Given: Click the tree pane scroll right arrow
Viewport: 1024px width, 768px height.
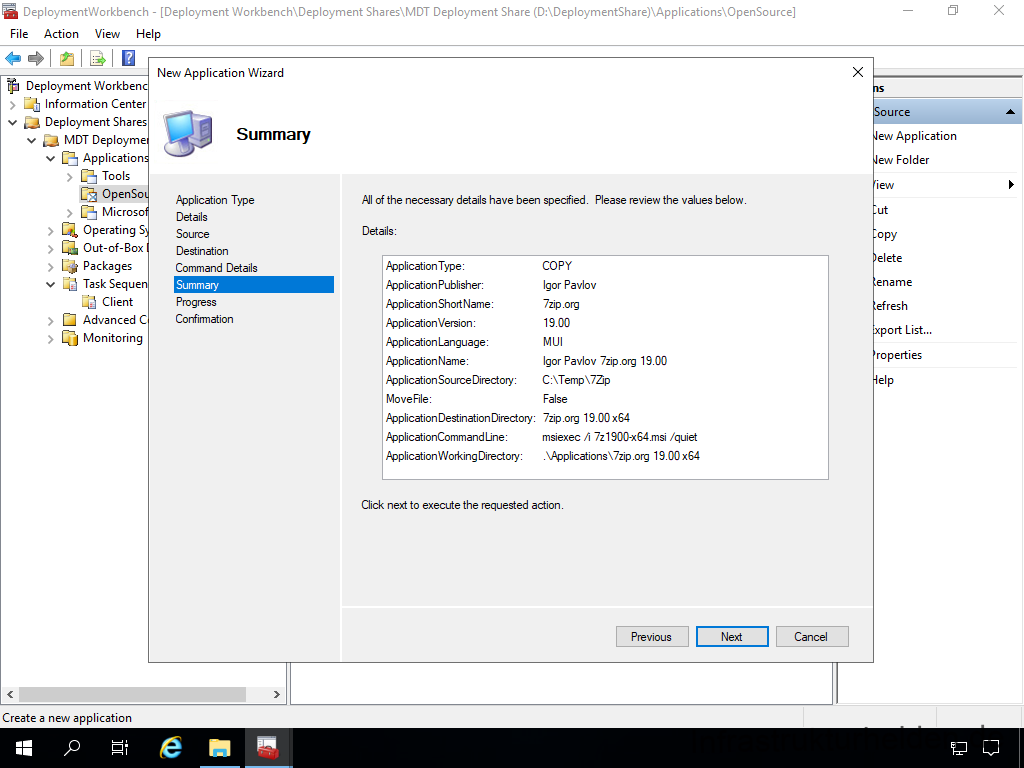Looking at the screenshot, I should point(276,694).
